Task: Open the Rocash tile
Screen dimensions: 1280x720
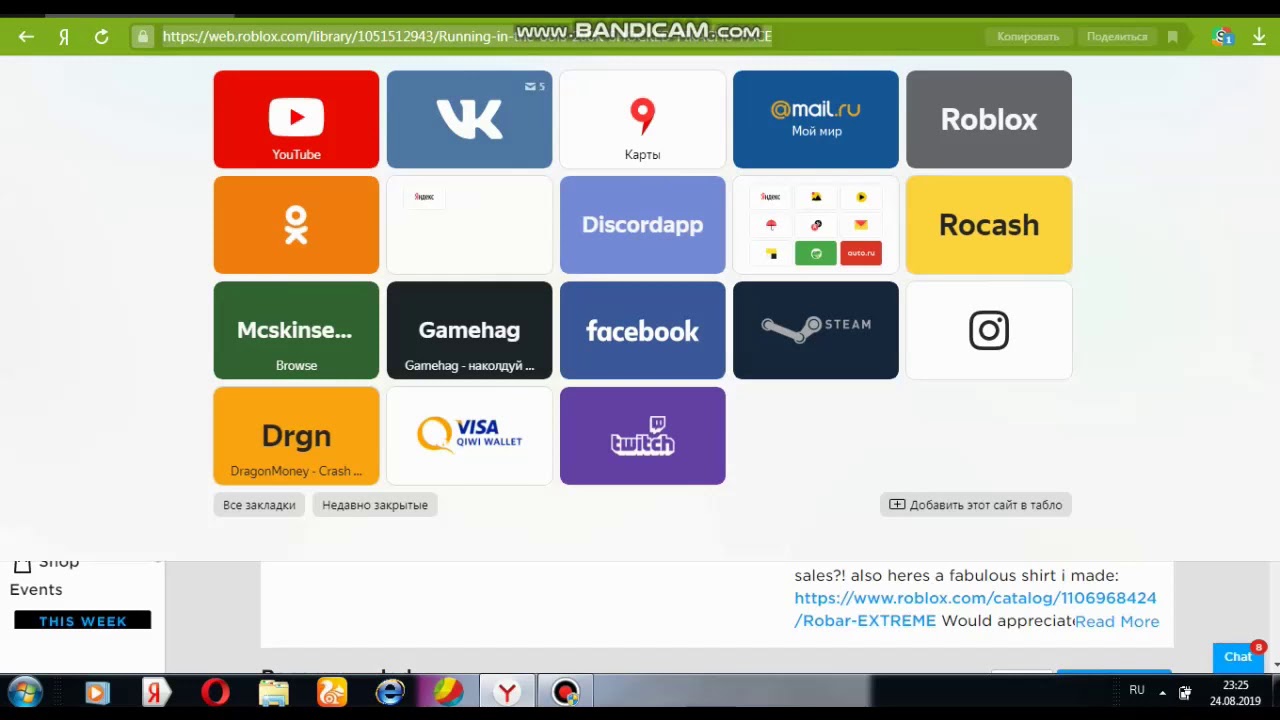Action: click(988, 225)
